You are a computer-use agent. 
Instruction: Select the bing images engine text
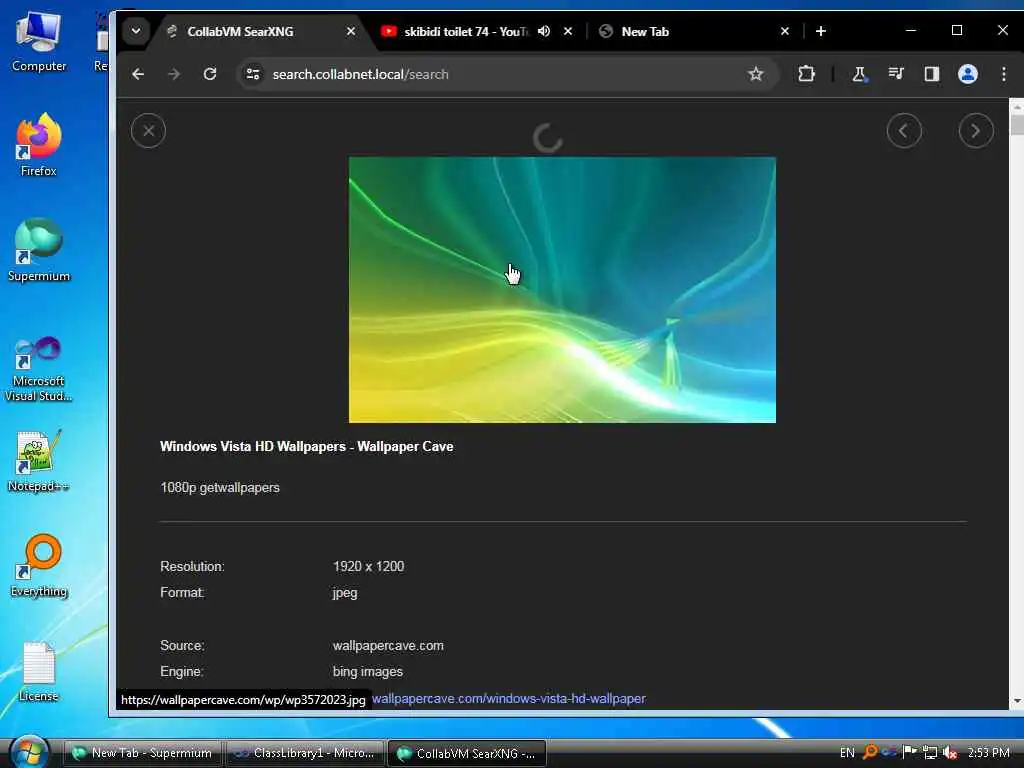368,671
